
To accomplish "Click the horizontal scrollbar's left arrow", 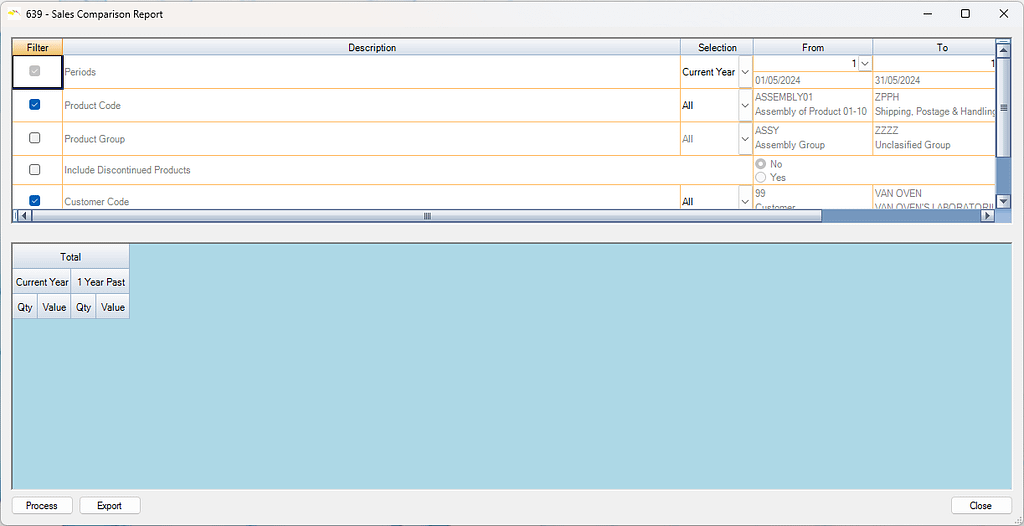I will click(x=17, y=216).
